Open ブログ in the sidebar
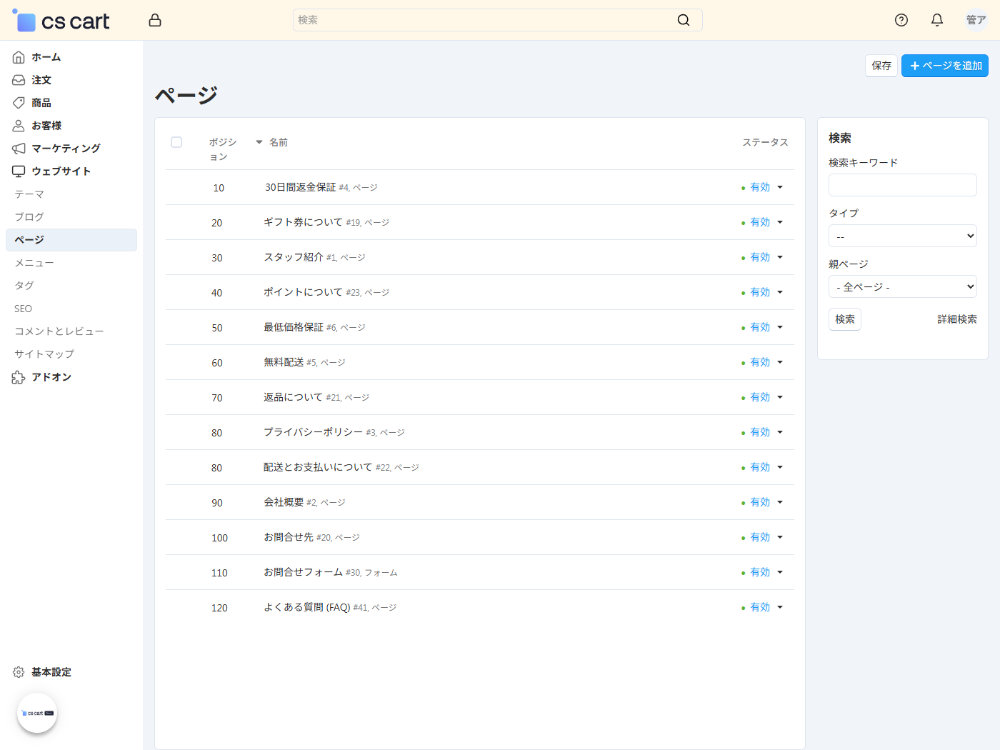The width and height of the screenshot is (1000, 750). click(x=29, y=217)
